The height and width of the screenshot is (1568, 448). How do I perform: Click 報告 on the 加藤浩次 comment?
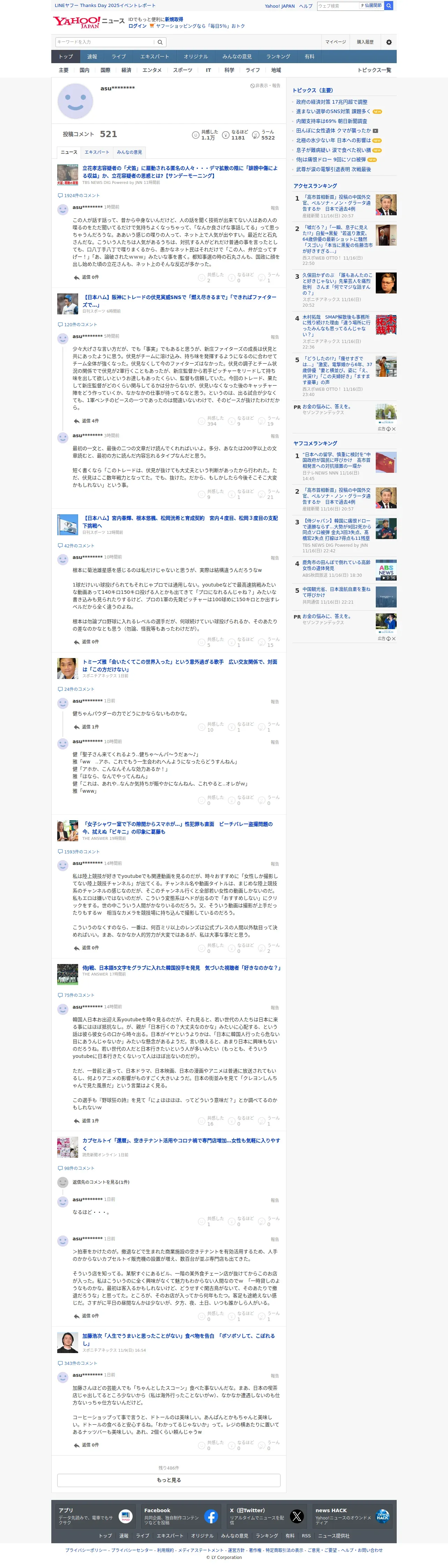pyautogui.click(x=275, y=1376)
